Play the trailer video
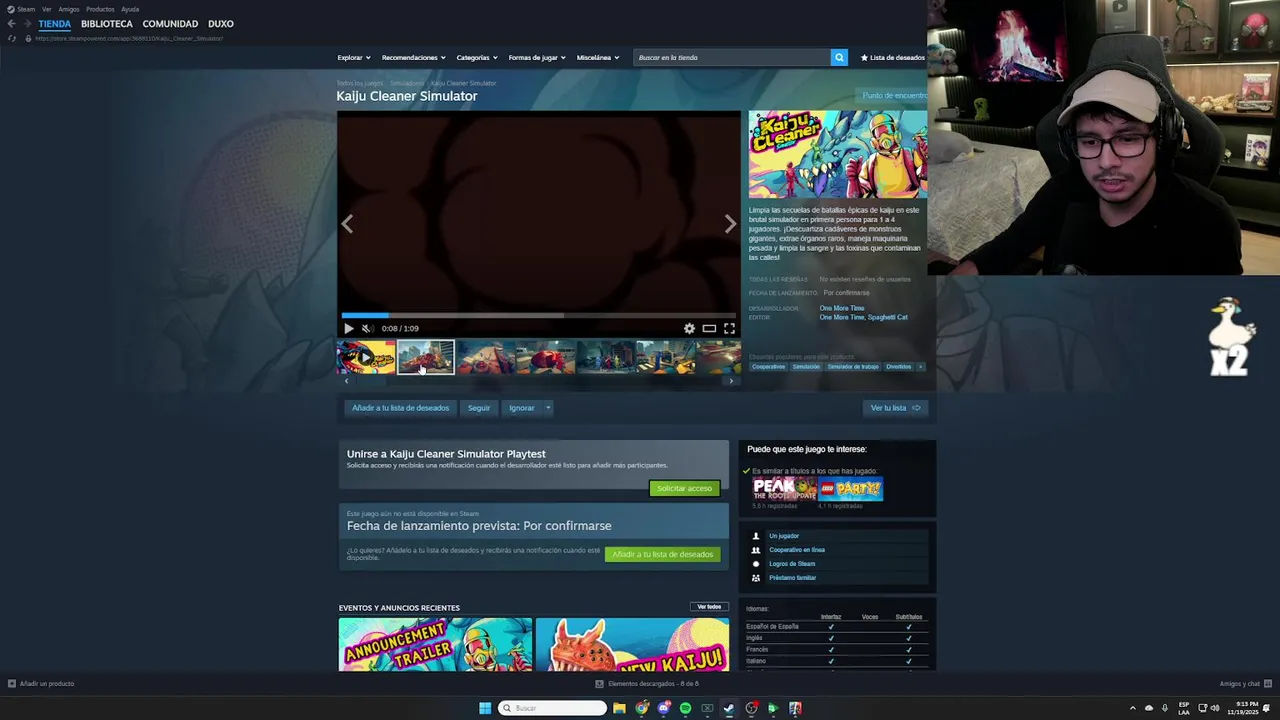The height and width of the screenshot is (720, 1280). (348, 328)
